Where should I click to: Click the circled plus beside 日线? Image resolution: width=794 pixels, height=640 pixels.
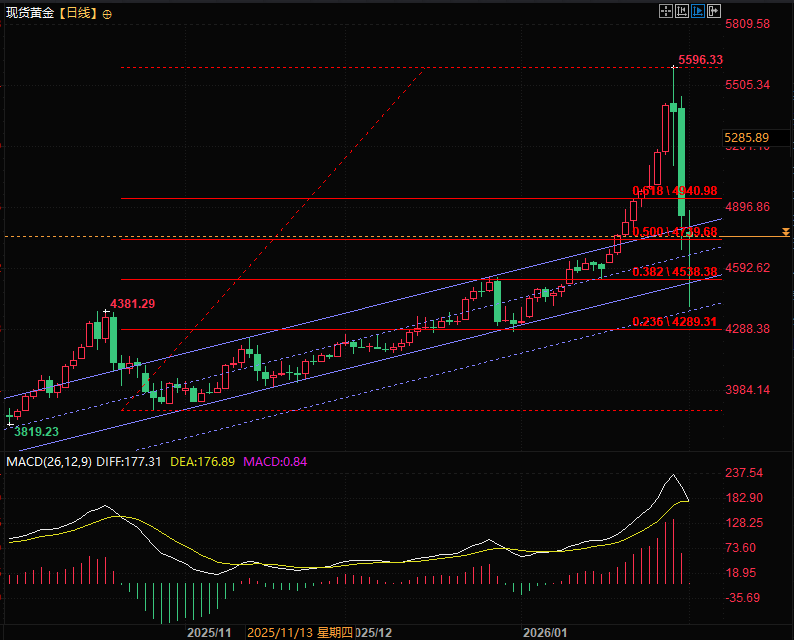107,15
